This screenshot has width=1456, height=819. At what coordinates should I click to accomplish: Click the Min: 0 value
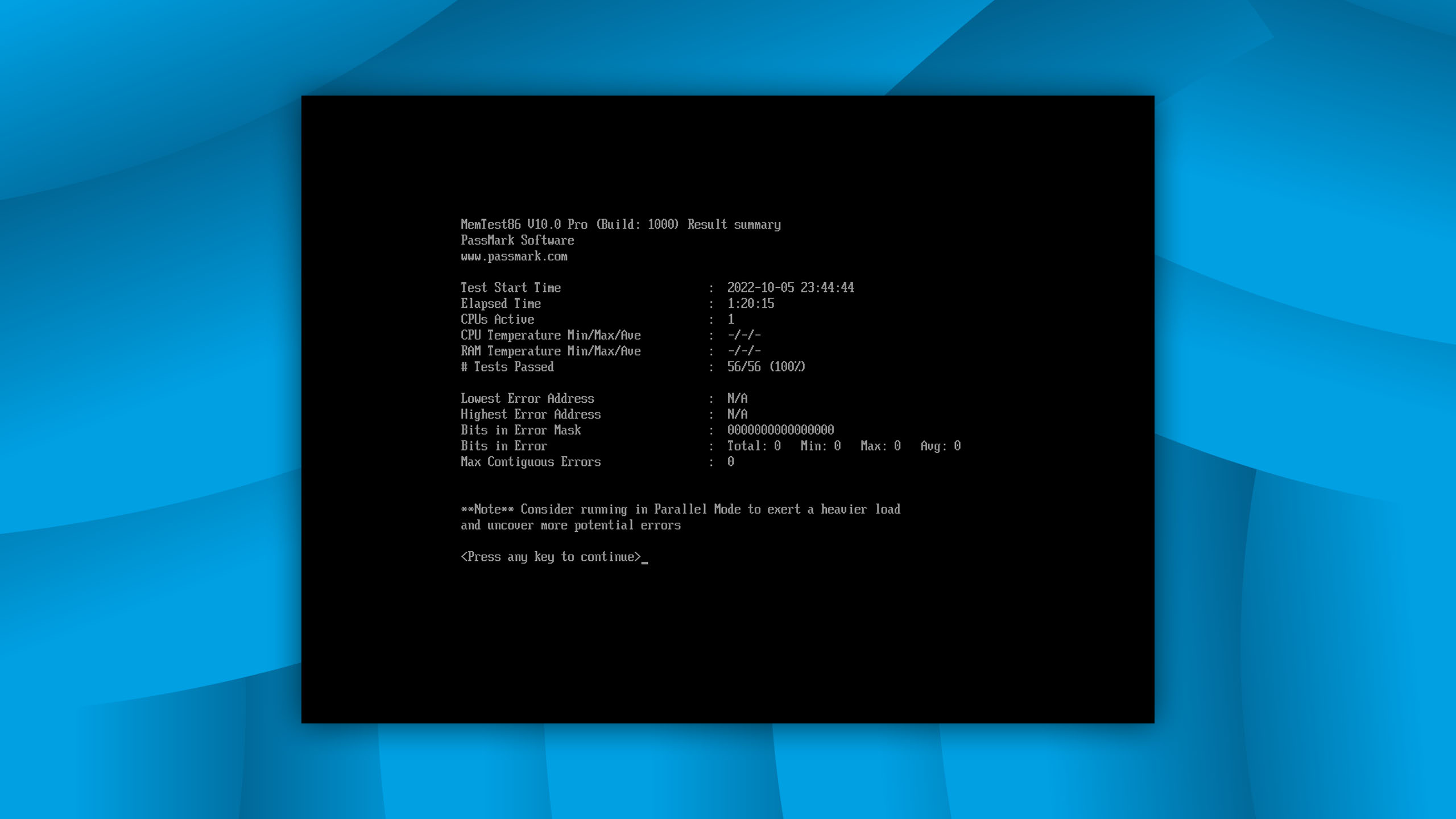pyautogui.click(x=821, y=446)
